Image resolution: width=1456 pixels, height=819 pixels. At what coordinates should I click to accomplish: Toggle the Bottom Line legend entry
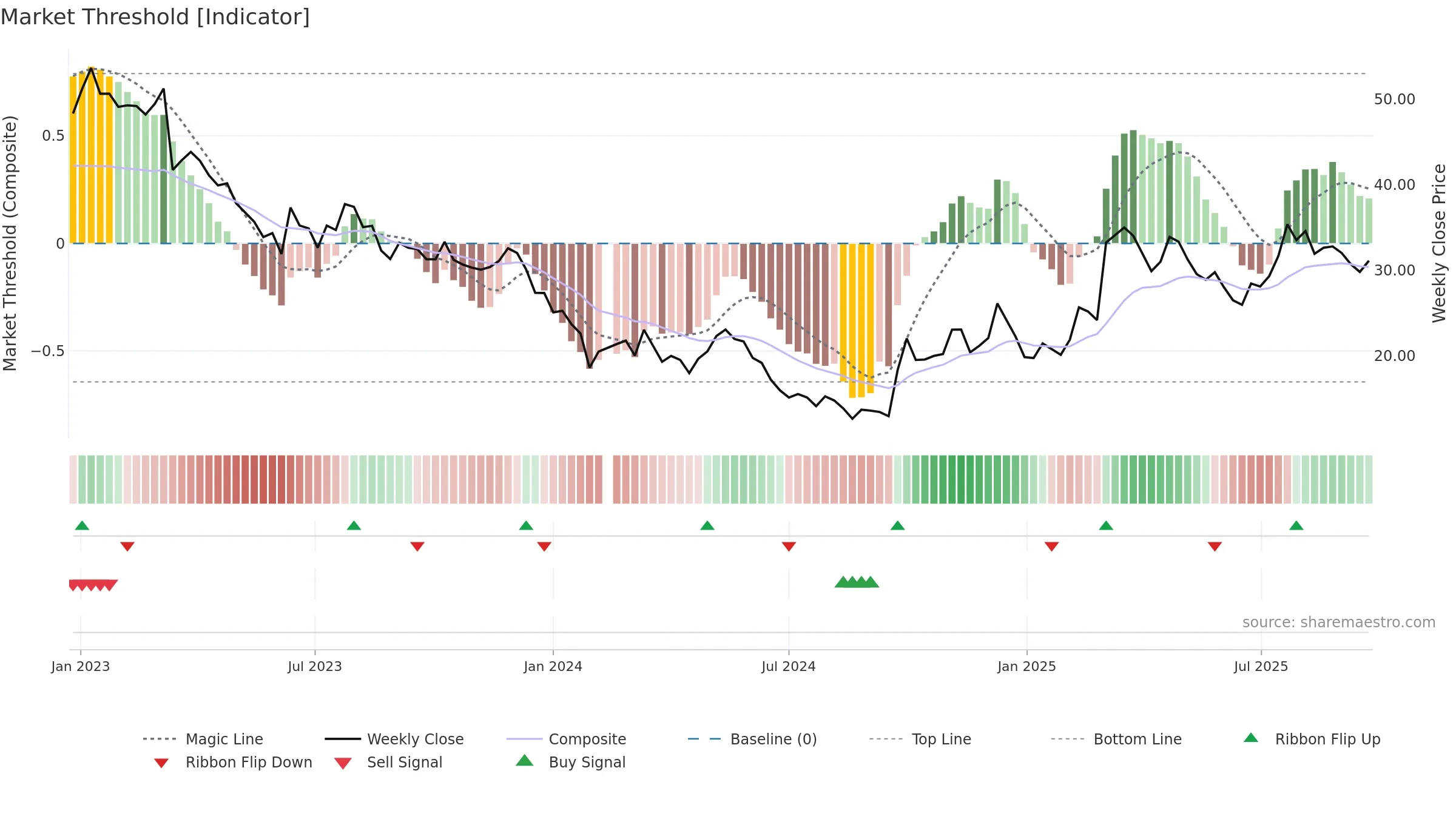[1116, 739]
